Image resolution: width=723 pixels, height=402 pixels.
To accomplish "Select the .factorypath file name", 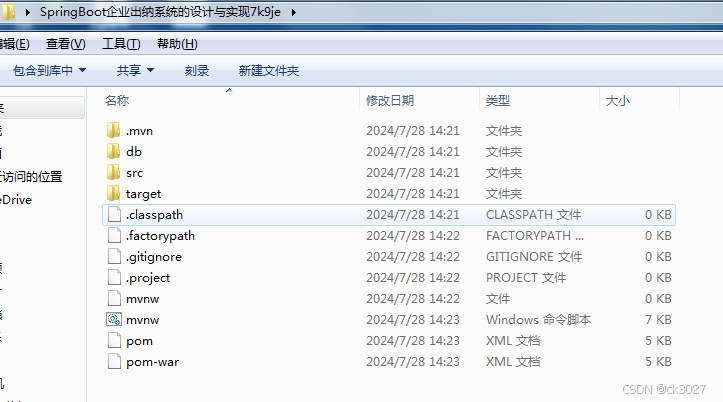I will pyautogui.click(x=160, y=236).
